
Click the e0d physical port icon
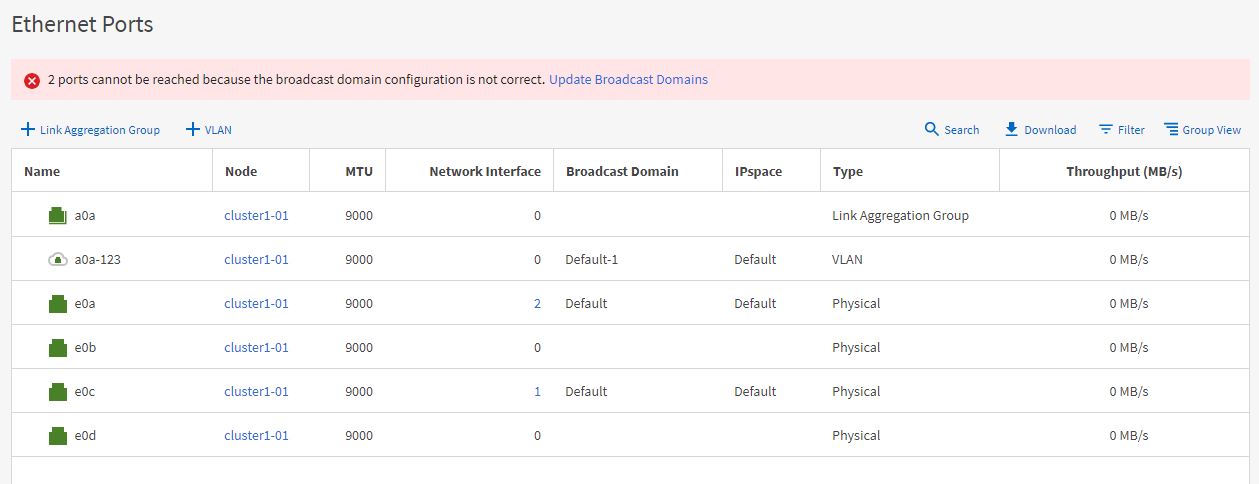point(58,435)
